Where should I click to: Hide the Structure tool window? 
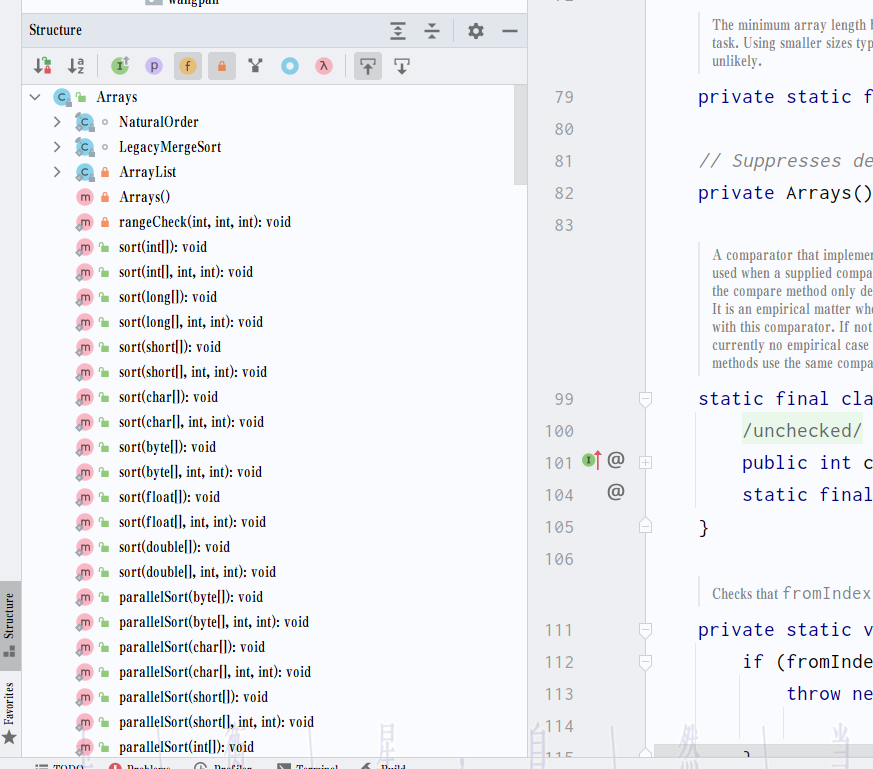point(509,31)
